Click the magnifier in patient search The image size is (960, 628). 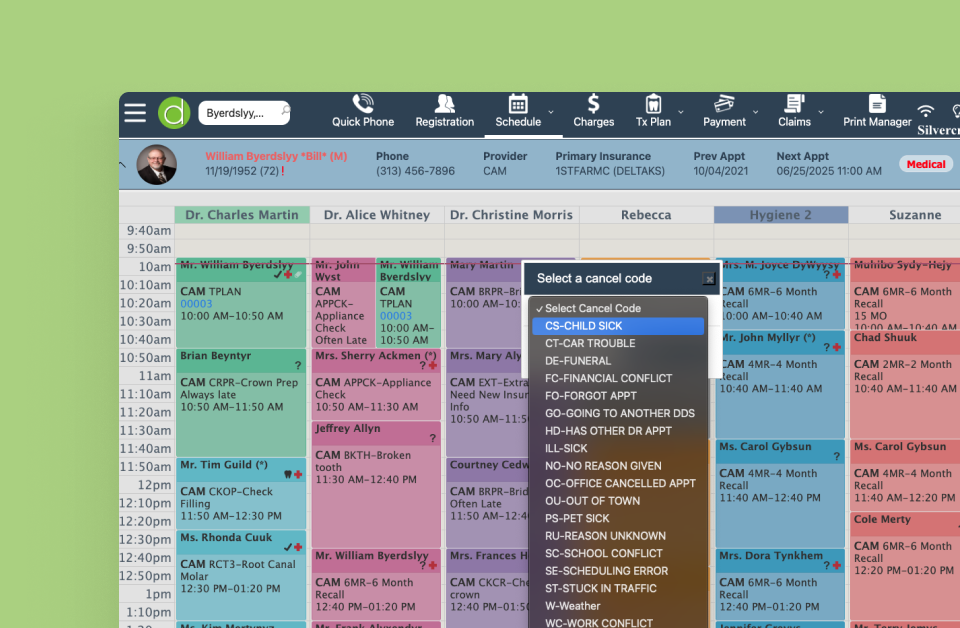284,112
